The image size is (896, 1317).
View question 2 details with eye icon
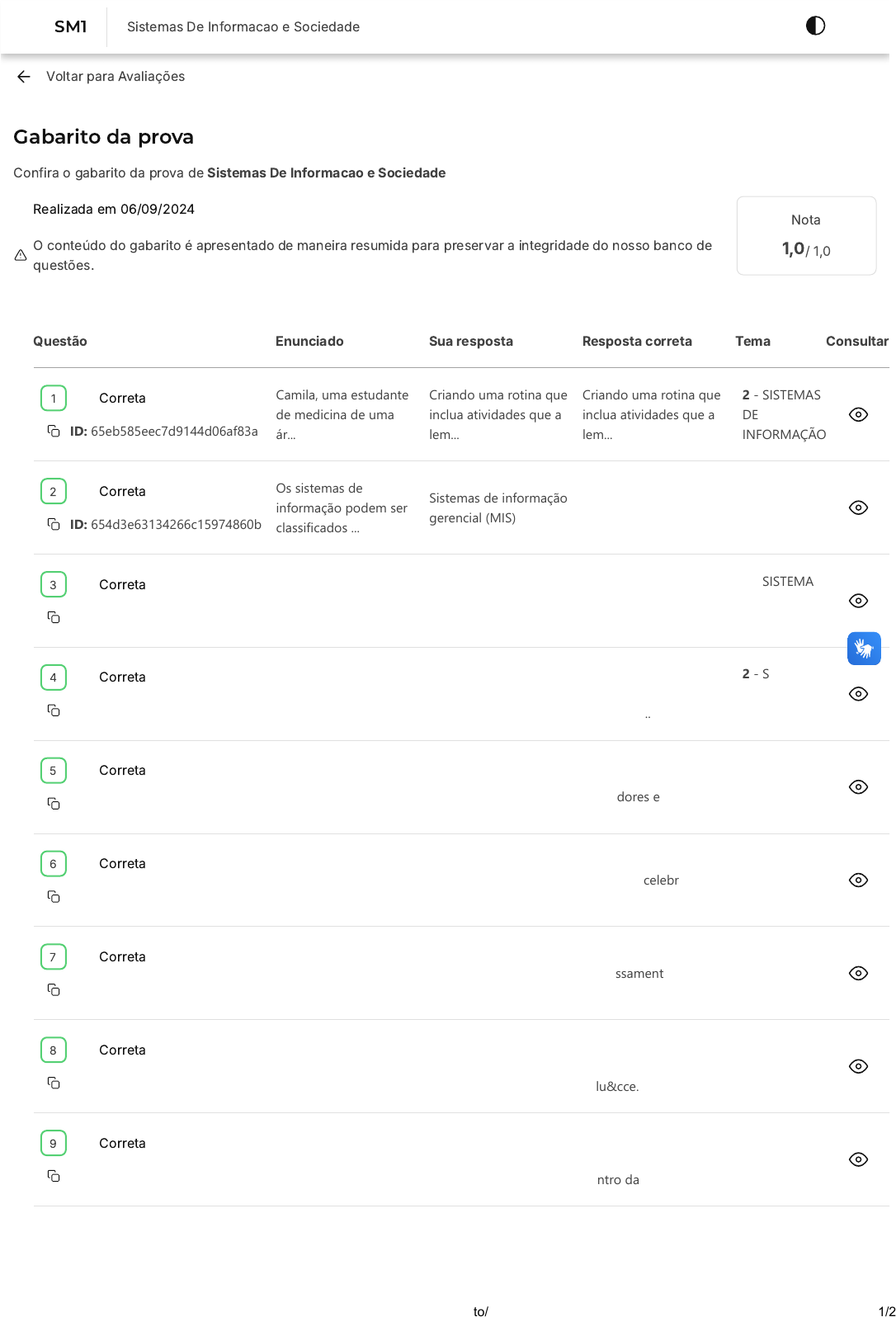858,507
